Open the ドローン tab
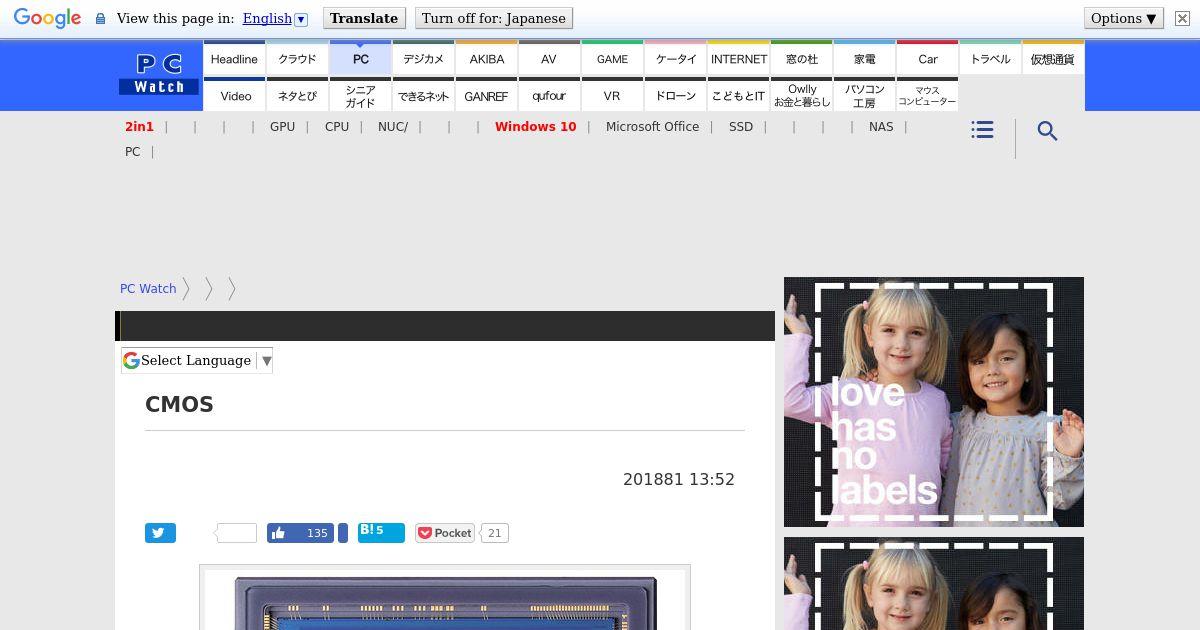This screenshot has height=630, width=1200. [x=675, y=95]
